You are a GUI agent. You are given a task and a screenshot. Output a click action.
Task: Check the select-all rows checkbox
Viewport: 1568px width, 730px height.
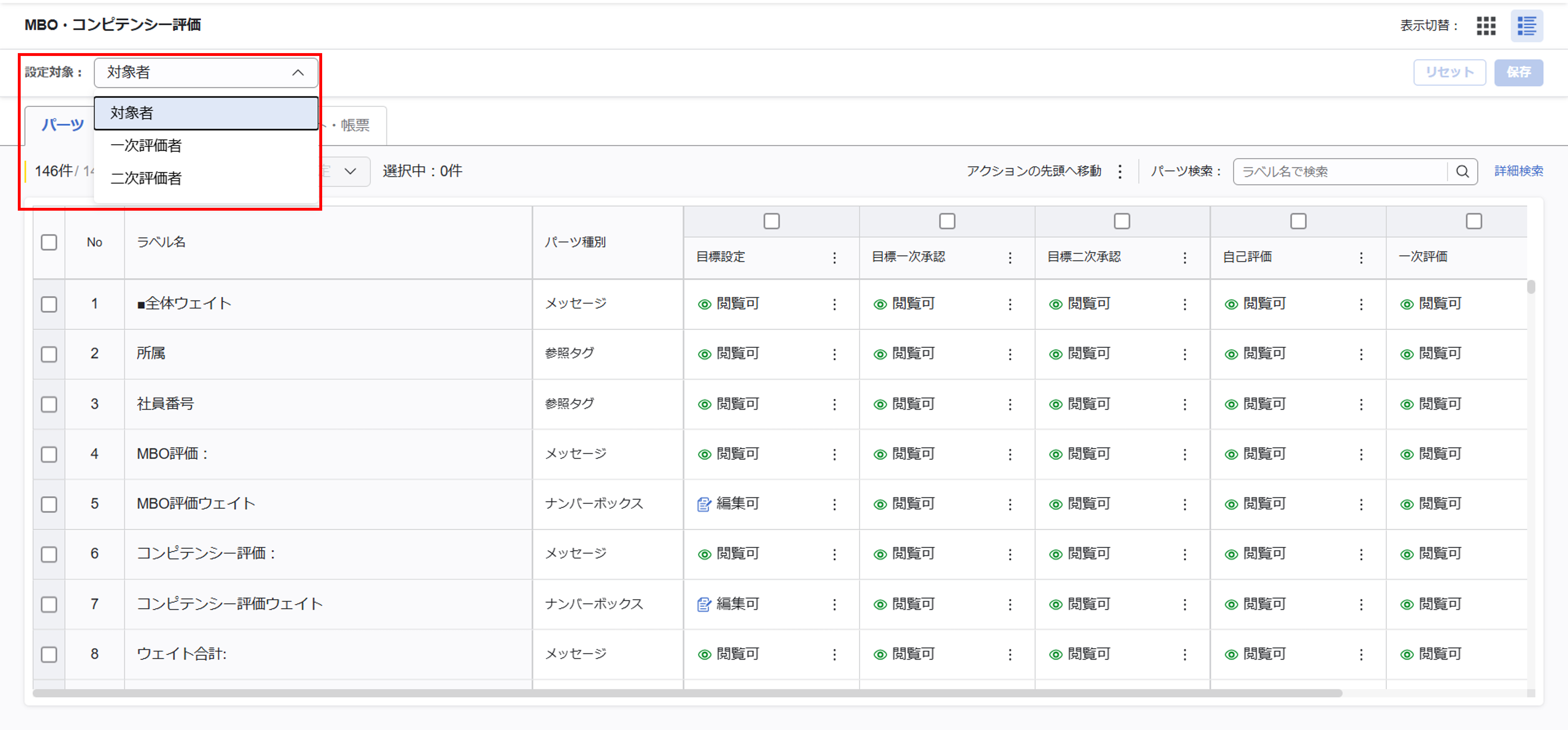click(49, 242)
